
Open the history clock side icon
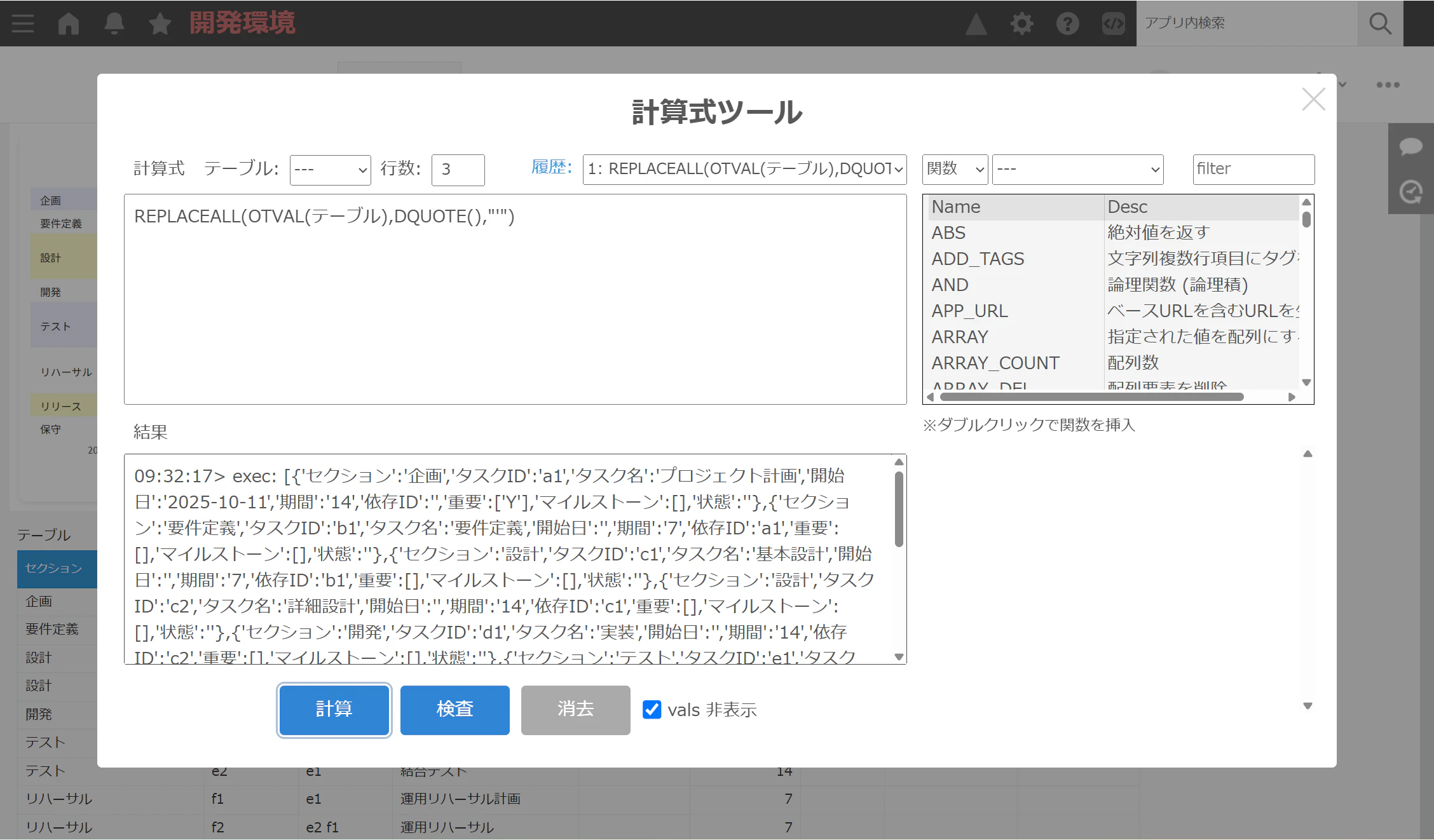point(1411,191)
